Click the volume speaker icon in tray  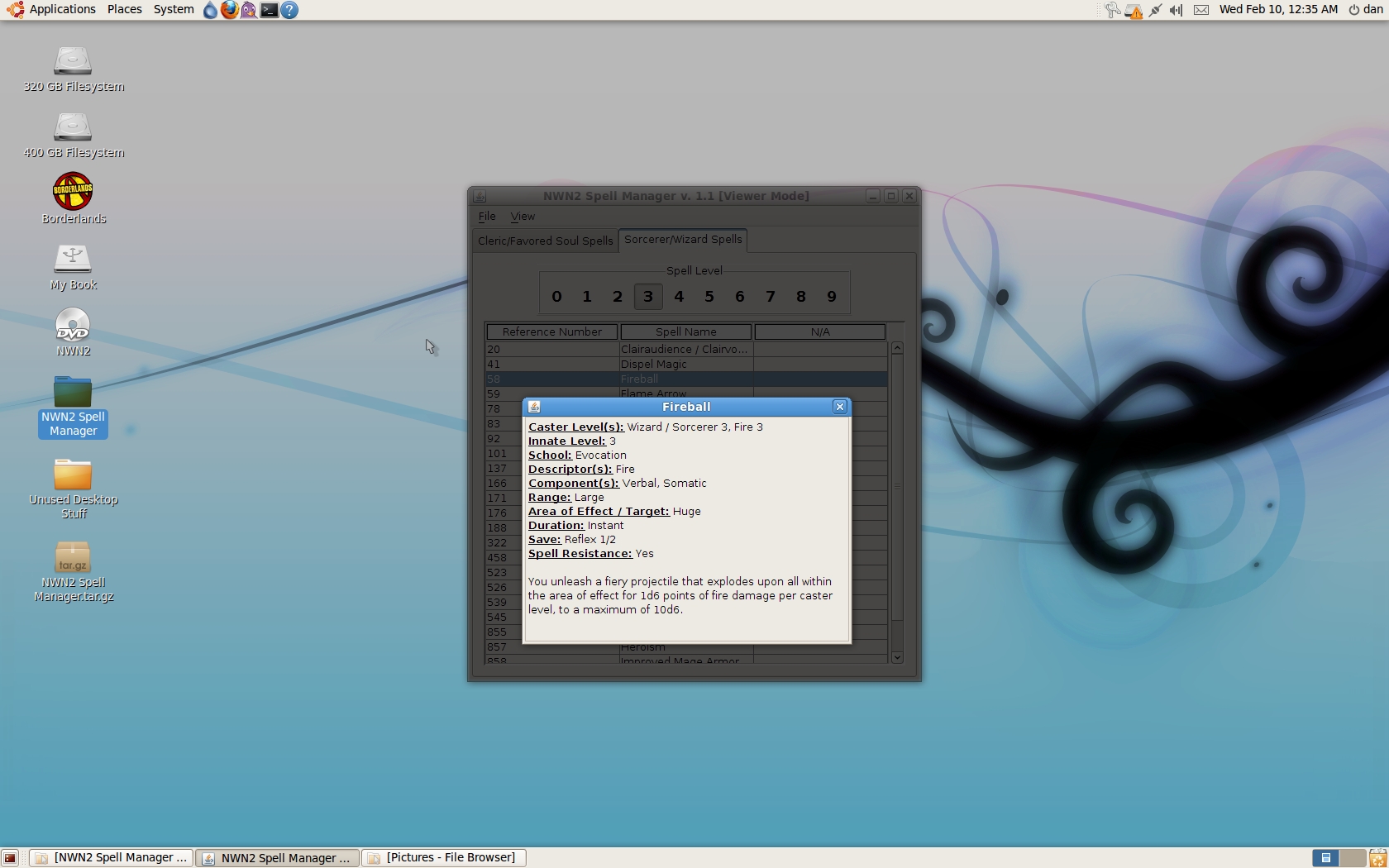pyautogui.click(x=1176, y=10)
